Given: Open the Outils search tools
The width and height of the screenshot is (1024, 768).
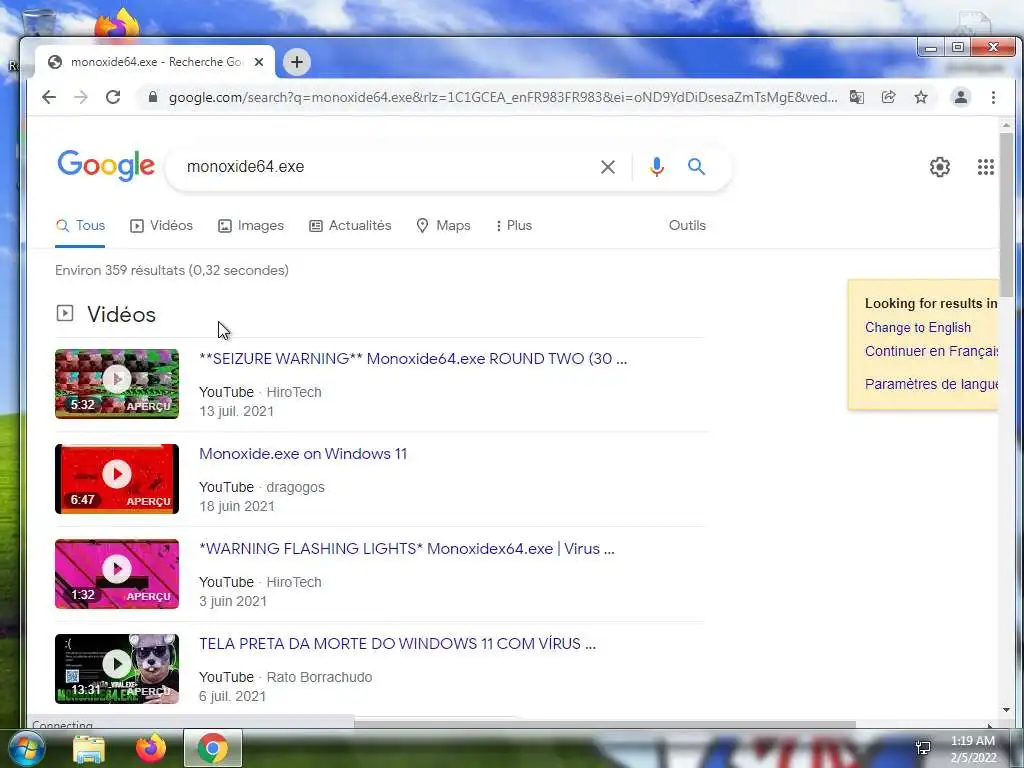Looking at the screenshot, I should click(x=687, y=226).
